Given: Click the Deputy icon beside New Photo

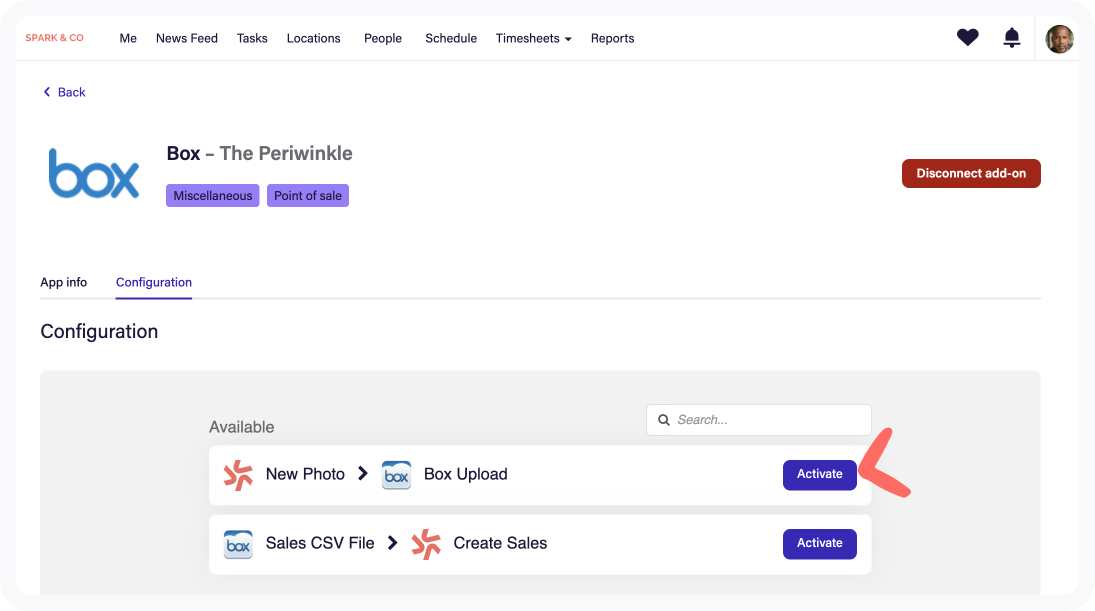Looking at the screenshot, I should point(238,475).
